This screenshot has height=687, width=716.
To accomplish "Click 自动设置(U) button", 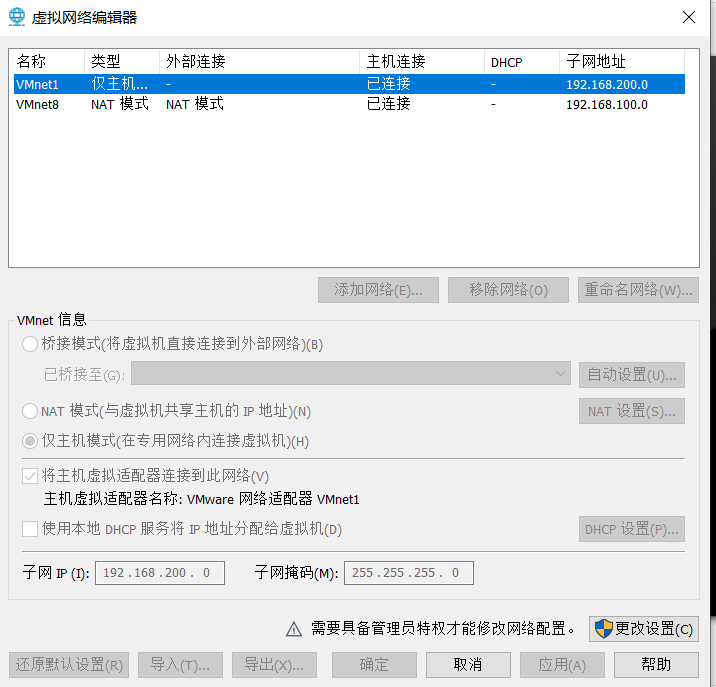I will coord(632,375).
